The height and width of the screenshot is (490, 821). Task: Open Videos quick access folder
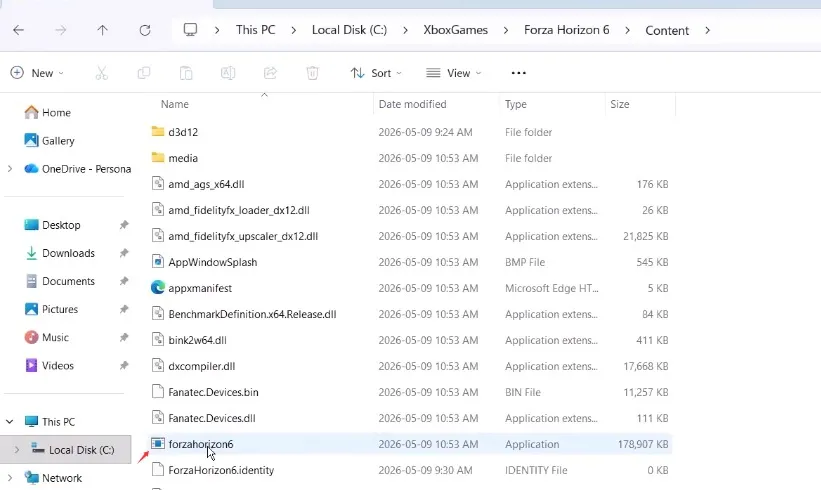[x=49, y=365]
